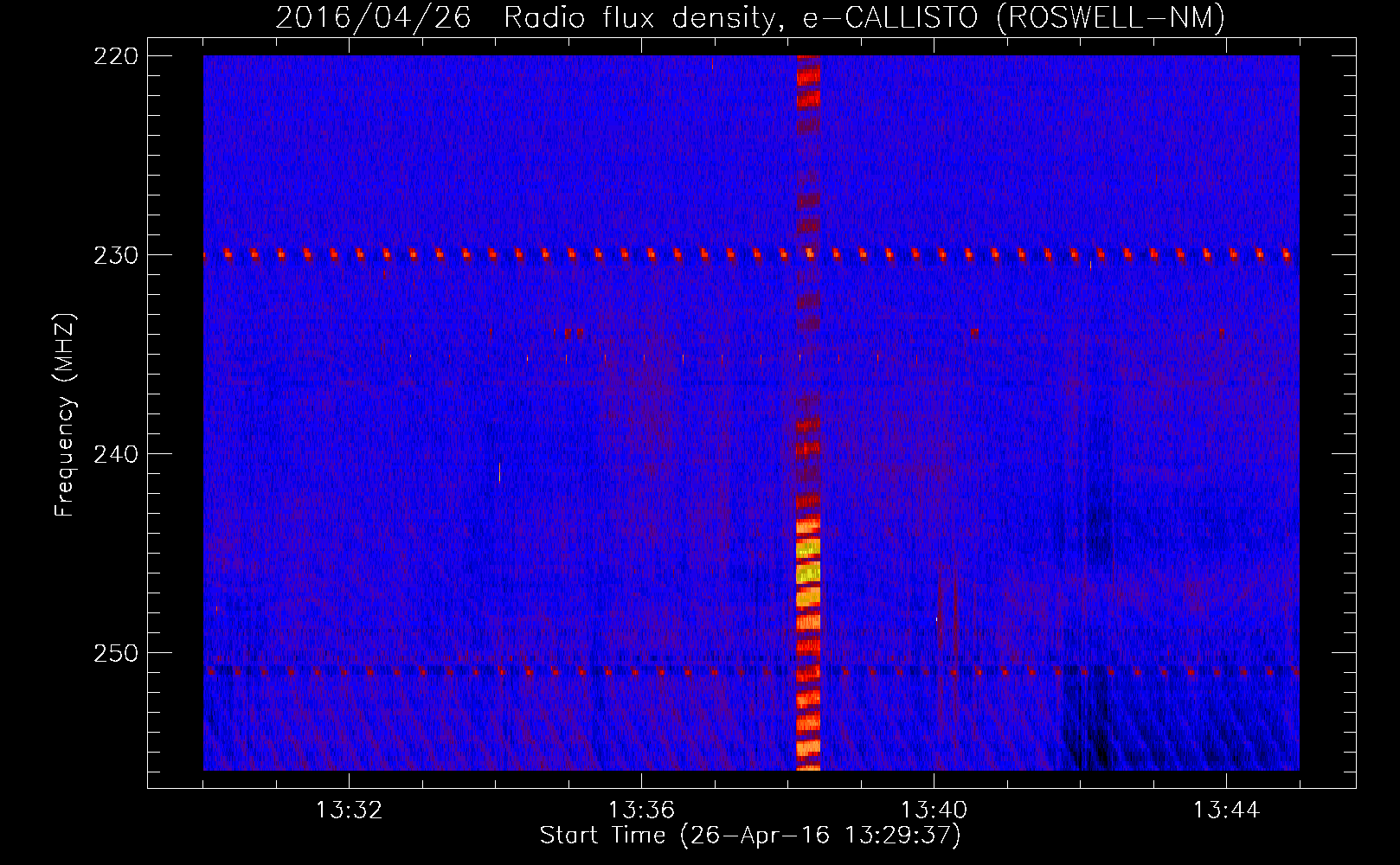This screenshot has height=865, width=1400.
Task: Click the time tick label '13:44'
Action: (x=1226, y=811)
